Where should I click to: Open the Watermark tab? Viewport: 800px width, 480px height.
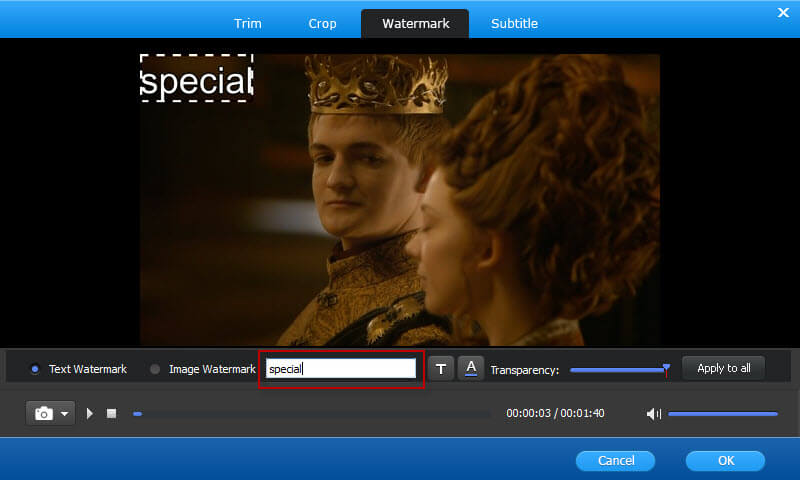[415, 23]
